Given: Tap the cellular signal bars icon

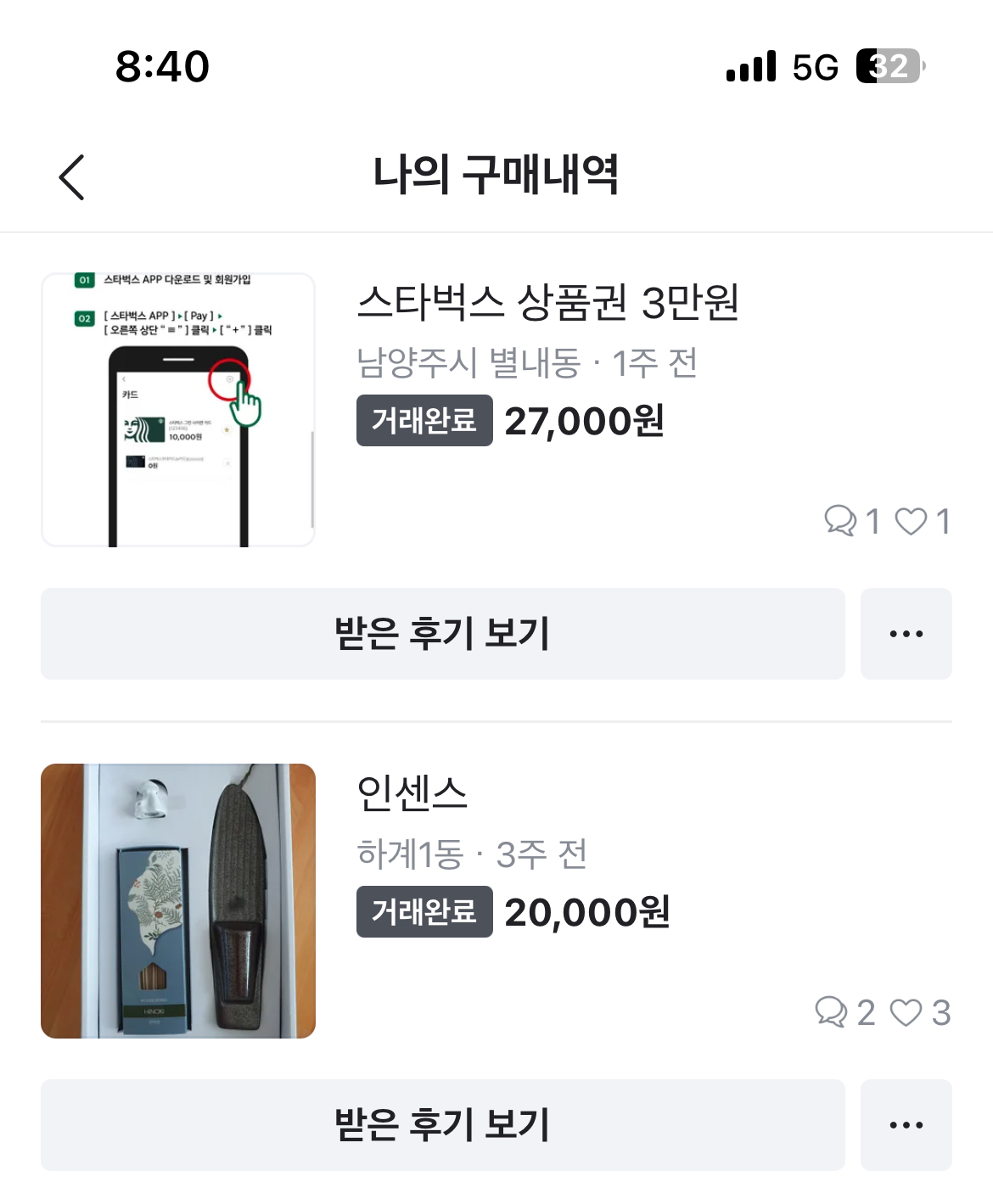Looking at the screenshot, I should [x=751, y=66].
